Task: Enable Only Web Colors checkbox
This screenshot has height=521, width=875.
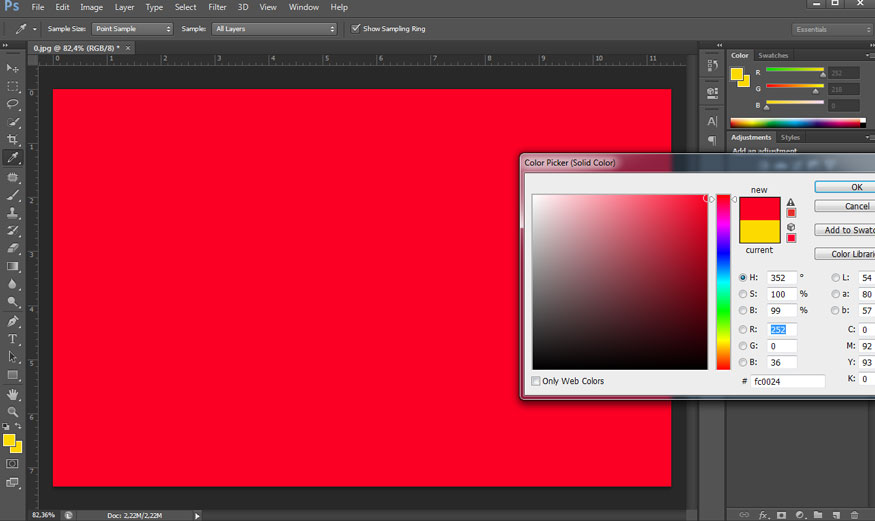Action: click(537, 381)
